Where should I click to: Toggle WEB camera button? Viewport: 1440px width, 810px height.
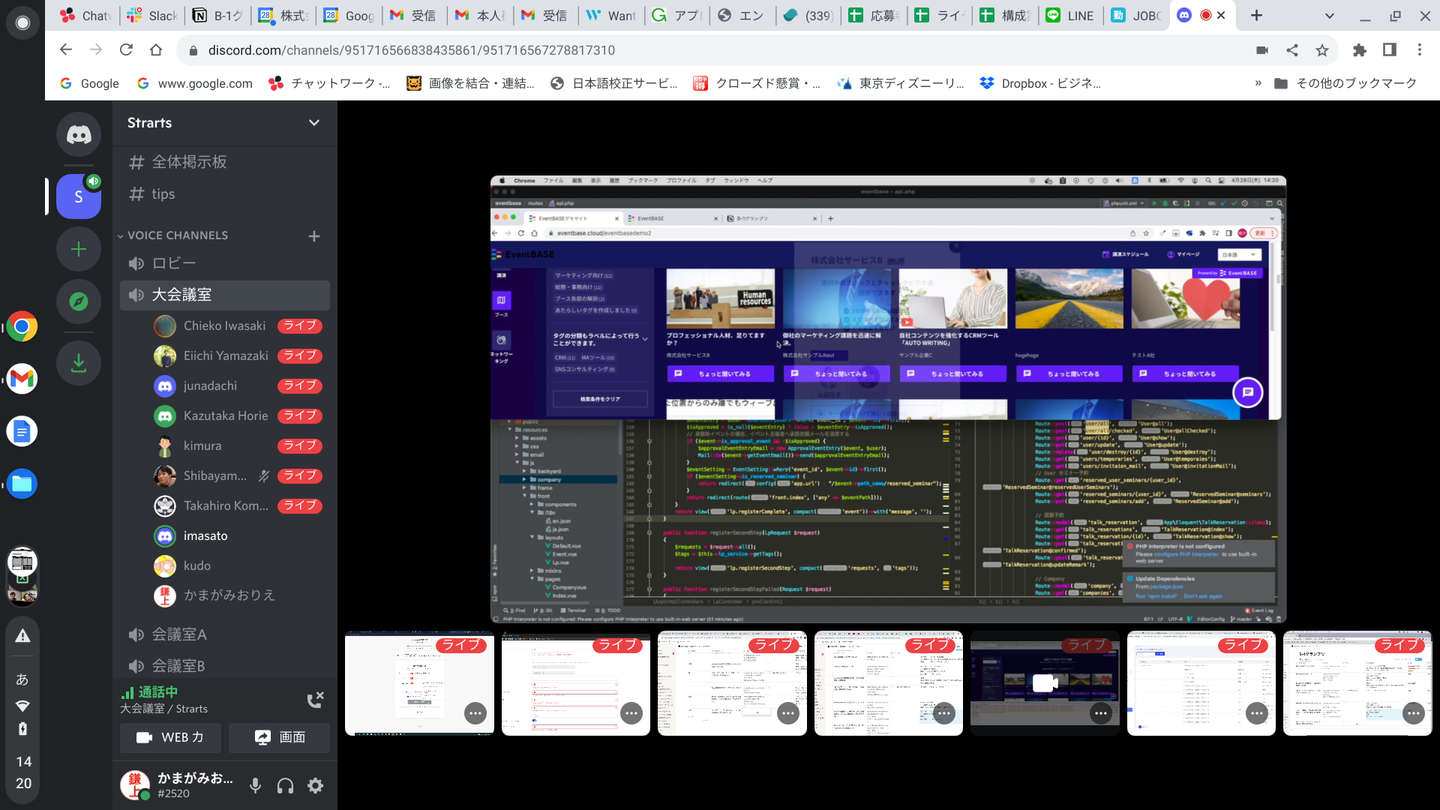coord(171,737)
